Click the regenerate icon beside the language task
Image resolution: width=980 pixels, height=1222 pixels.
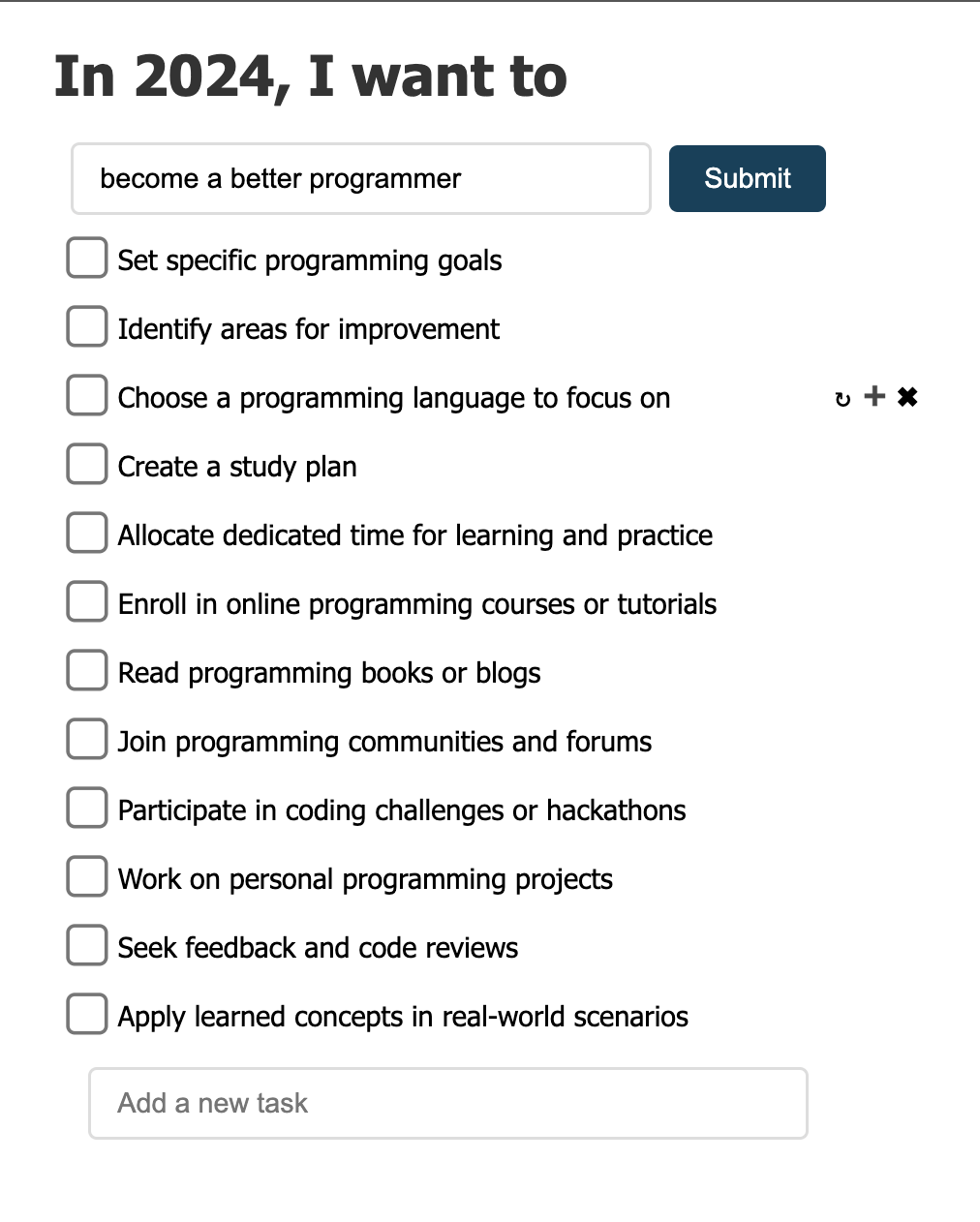point(842,397)
